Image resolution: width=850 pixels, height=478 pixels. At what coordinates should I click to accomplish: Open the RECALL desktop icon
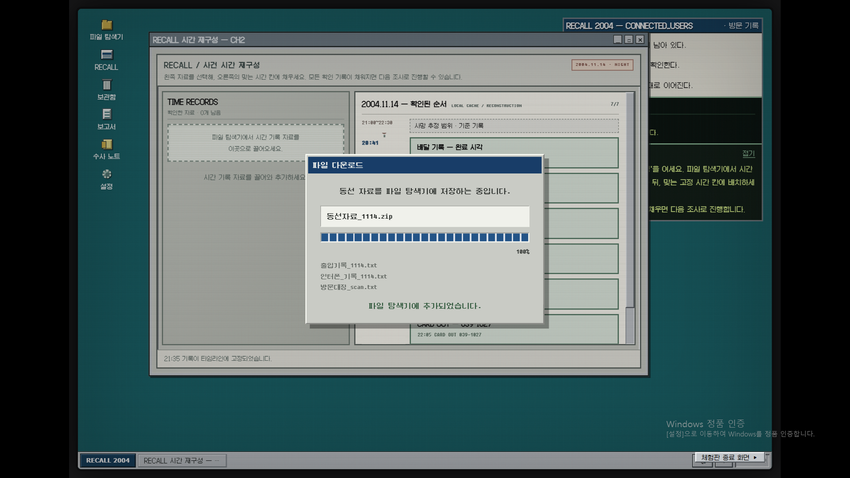click(106, 60)
